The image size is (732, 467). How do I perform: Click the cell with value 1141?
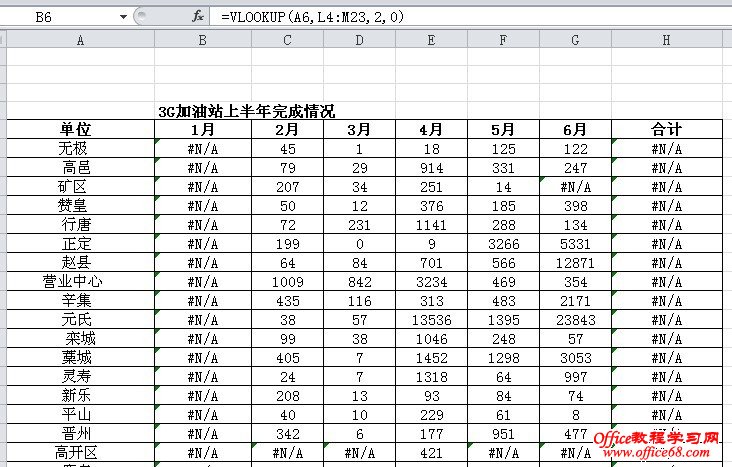431,225
